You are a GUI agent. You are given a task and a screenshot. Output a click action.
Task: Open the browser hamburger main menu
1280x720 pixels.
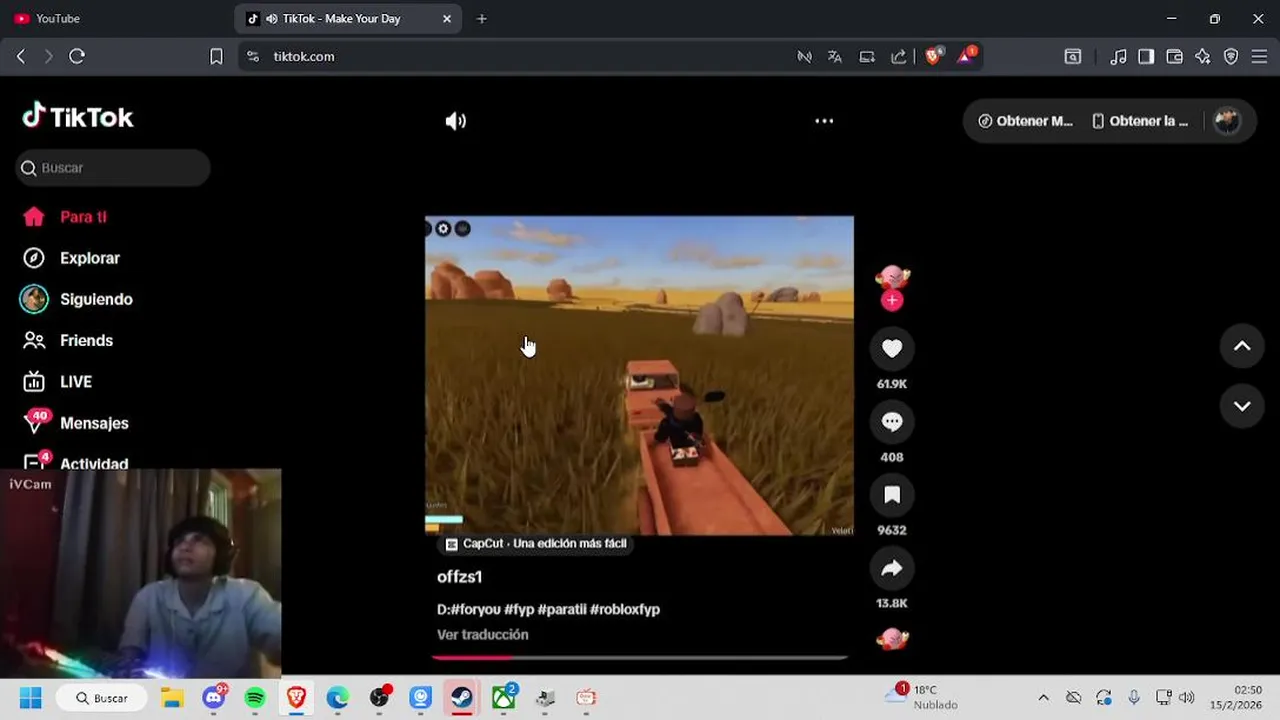click(x=1259, y=57)
